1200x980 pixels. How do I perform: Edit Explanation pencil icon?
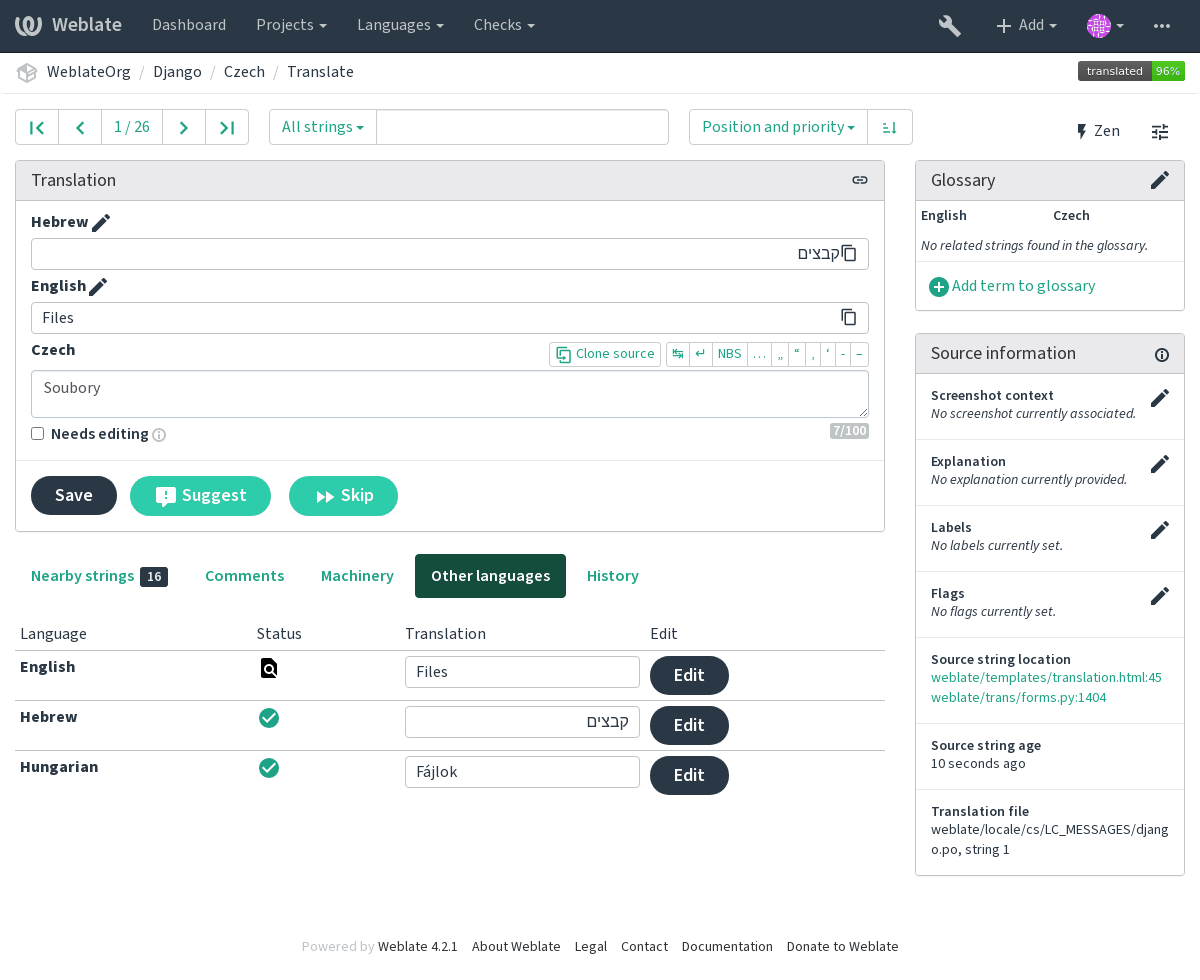(1160, 464)
